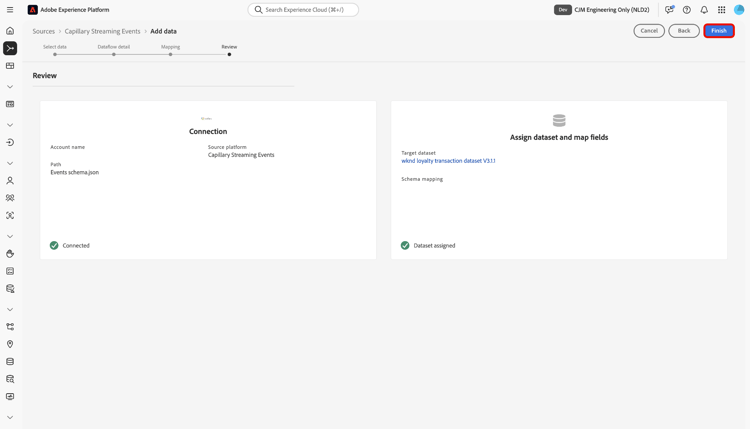This screenshot has height=429, width=750.
Task: Open the feedback chat icon
Action: click(x=669, y=10)
